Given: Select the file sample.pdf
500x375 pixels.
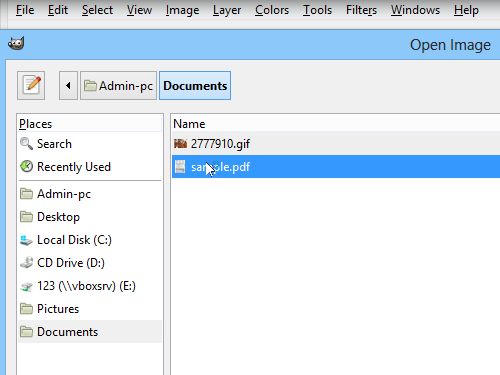Looking at the screenshot, I should (x=336, y=167).
